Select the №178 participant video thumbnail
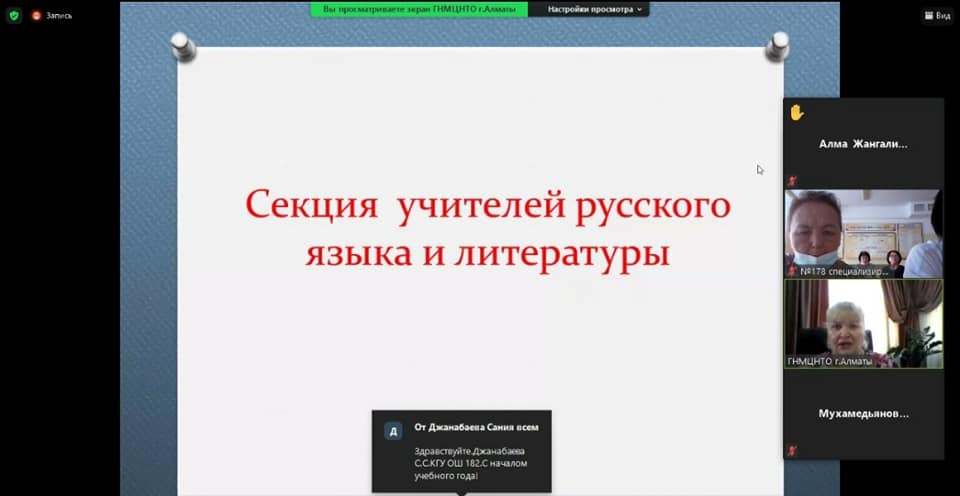960x496 pixels. tap(863, 233)
